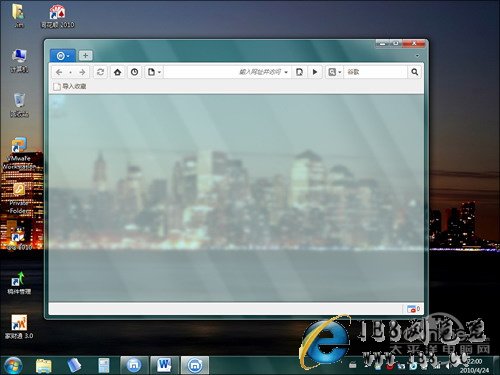Click the magnifier search button

(414, 72)
